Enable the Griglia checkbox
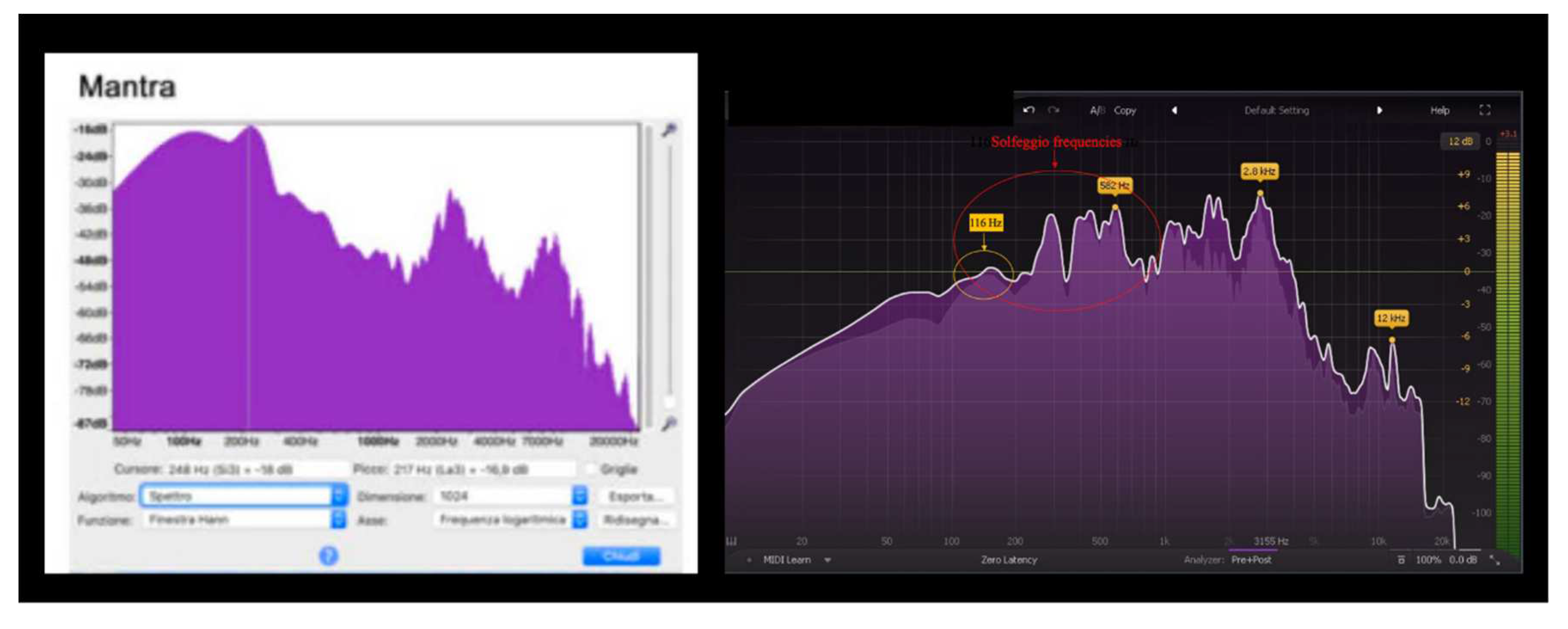The height and width of the screenshot is (629, 1568). coord(590,469)
